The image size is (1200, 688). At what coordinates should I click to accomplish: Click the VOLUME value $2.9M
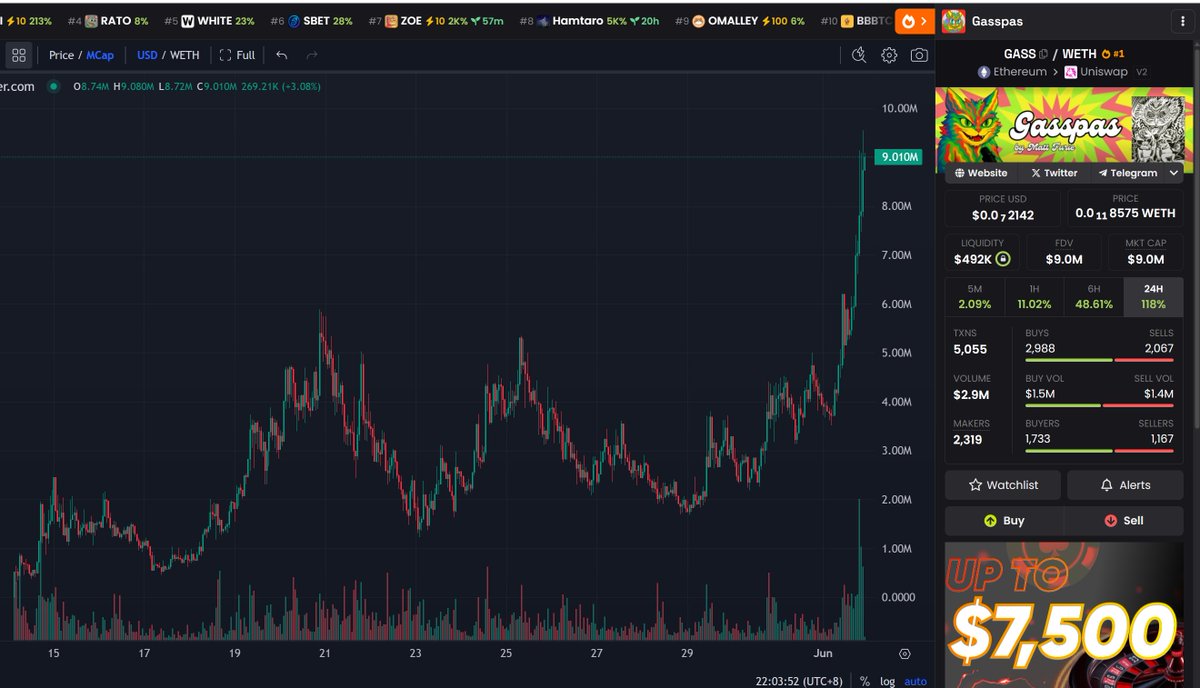[x=972, y=394]
